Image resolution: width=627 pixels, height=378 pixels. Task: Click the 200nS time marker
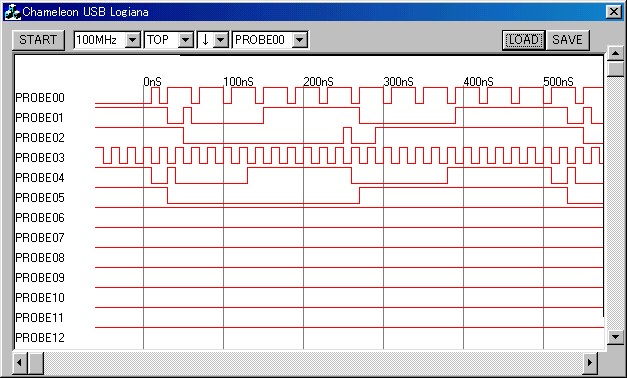pos(318,82)
